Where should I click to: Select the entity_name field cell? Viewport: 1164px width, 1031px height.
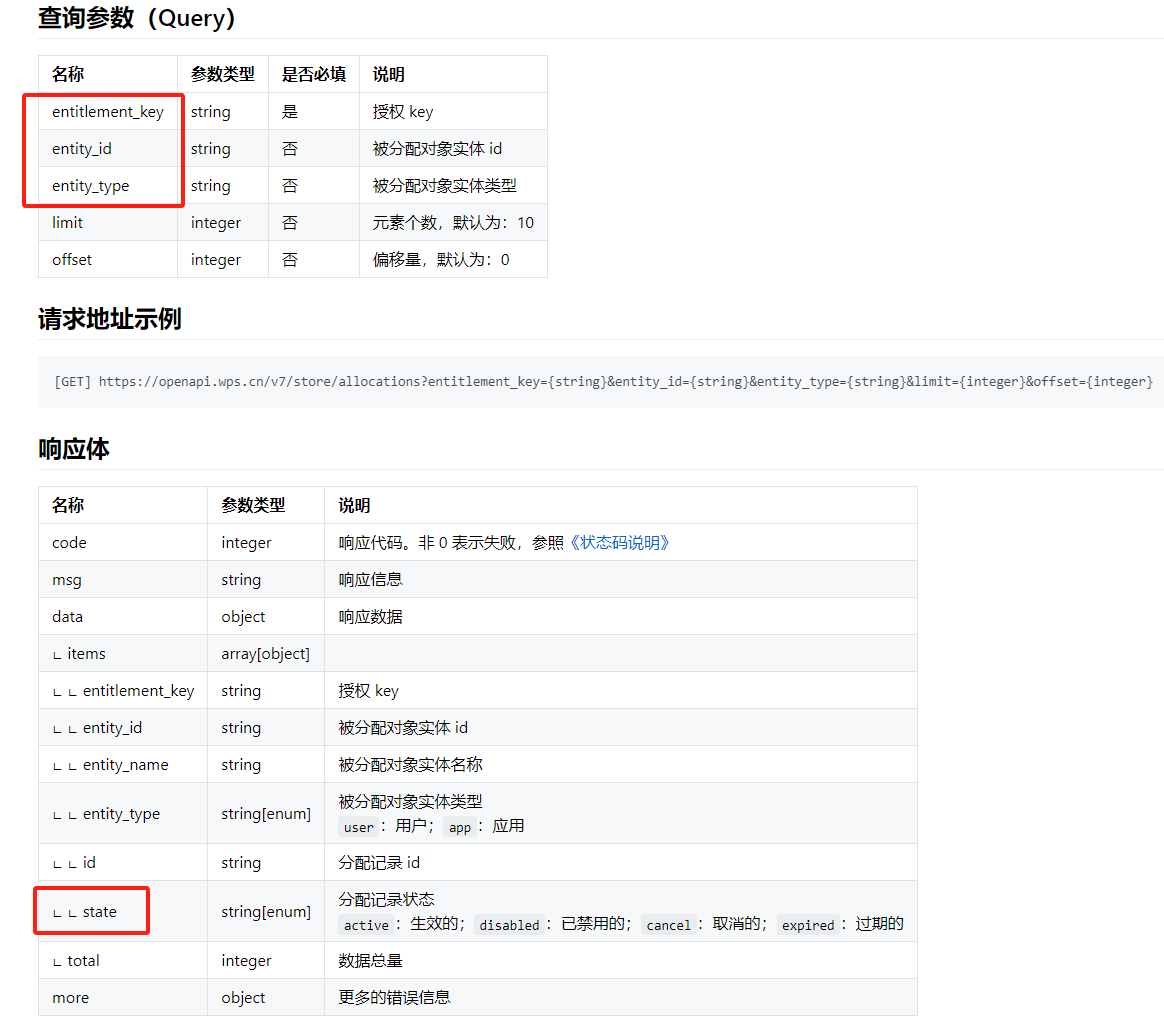click(x=125, y=765)
